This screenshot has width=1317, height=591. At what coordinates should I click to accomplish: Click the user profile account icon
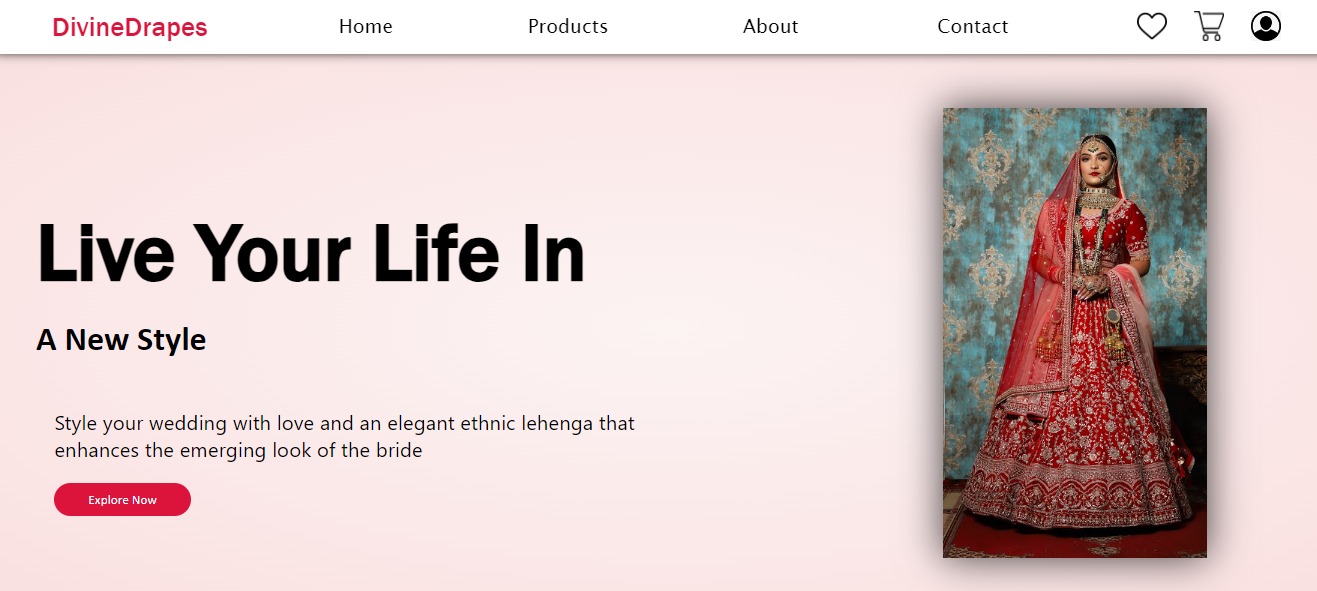pos(1266,26)
